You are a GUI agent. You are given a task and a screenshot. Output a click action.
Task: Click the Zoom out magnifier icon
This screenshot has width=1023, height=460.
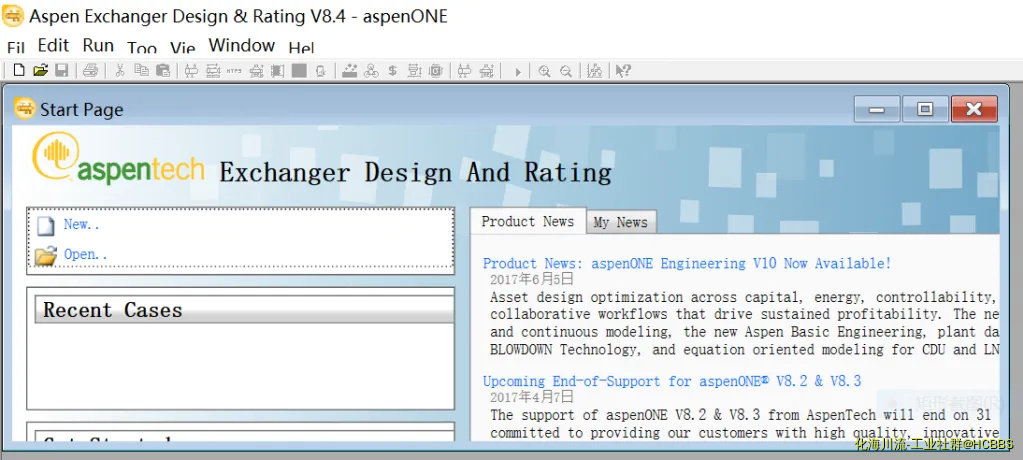click(566, 71)
